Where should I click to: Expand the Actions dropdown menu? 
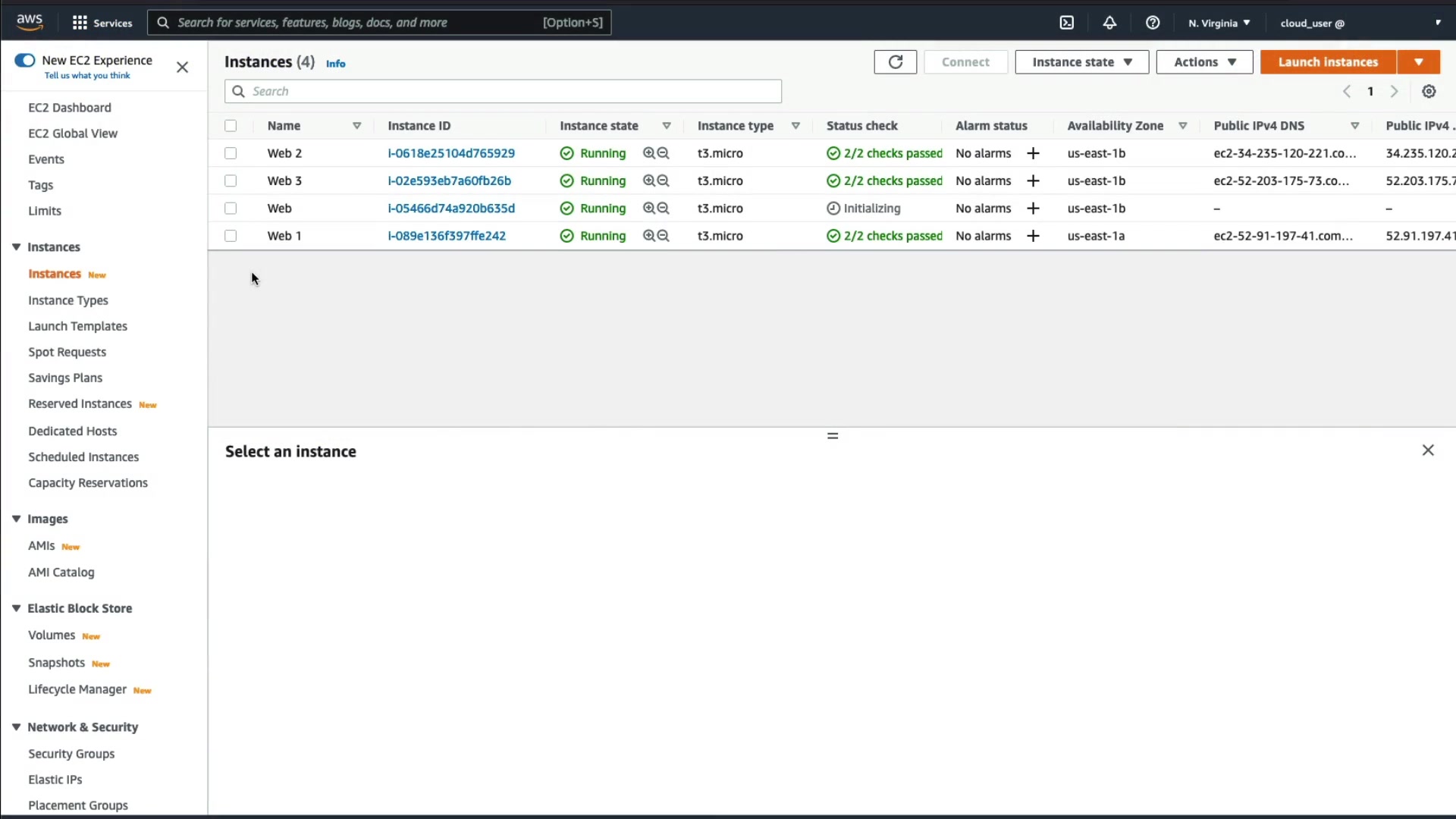pos(1204,62)
